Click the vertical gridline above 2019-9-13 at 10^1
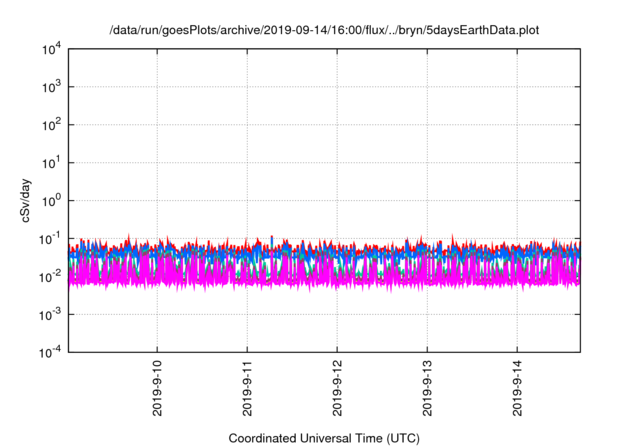 pos(427,162)
